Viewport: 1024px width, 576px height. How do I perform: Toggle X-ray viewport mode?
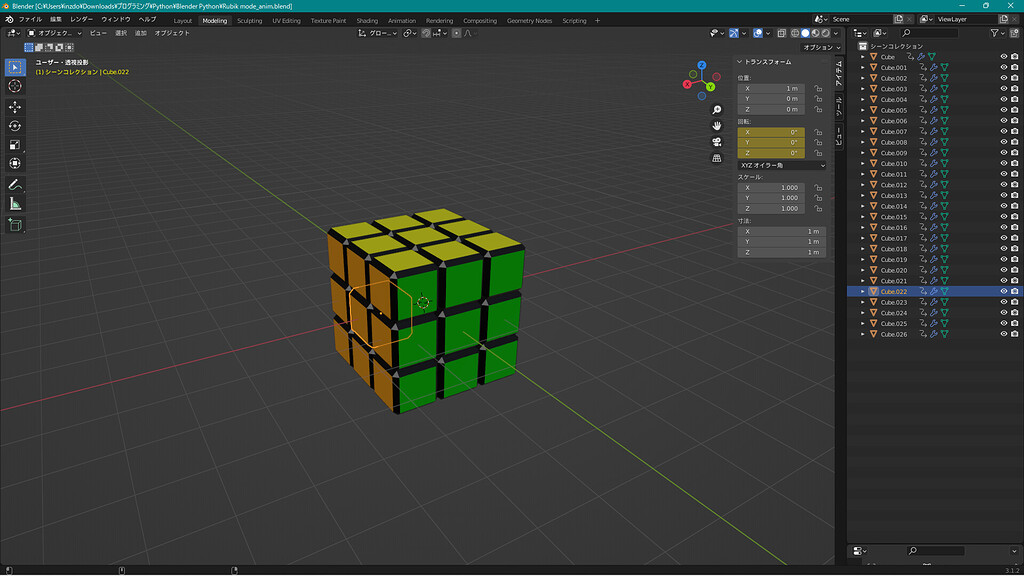pyautogui.click(x=782, y=33)
